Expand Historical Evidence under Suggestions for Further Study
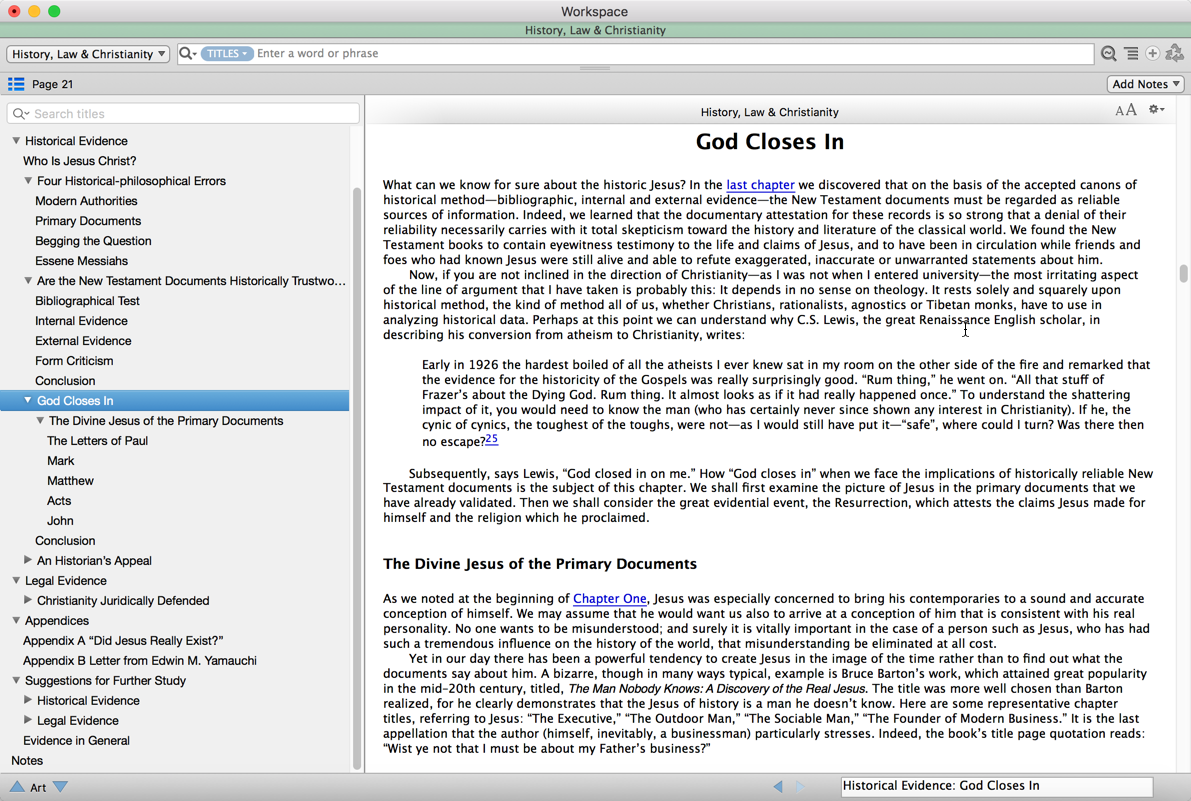Viewport: 1191px width, 801px height. pos(28,700)
